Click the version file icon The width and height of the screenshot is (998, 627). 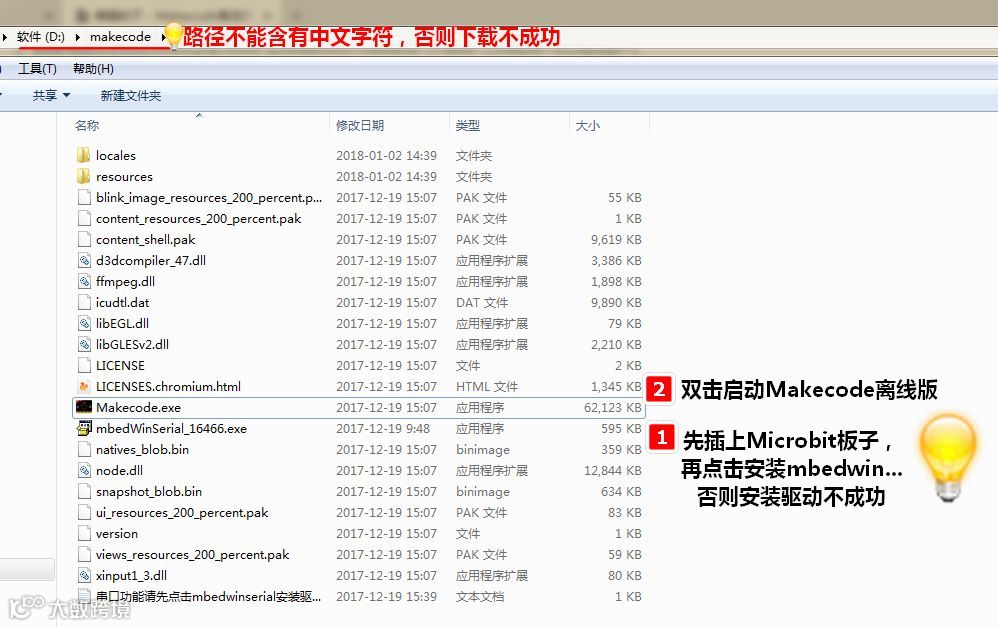(84, 533)
